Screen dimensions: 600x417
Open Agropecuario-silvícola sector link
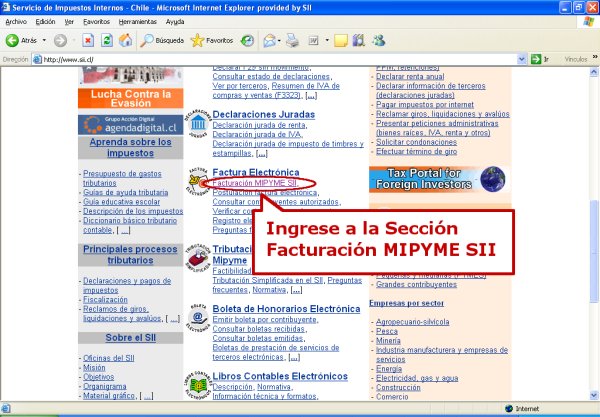(x=412, y=322)
